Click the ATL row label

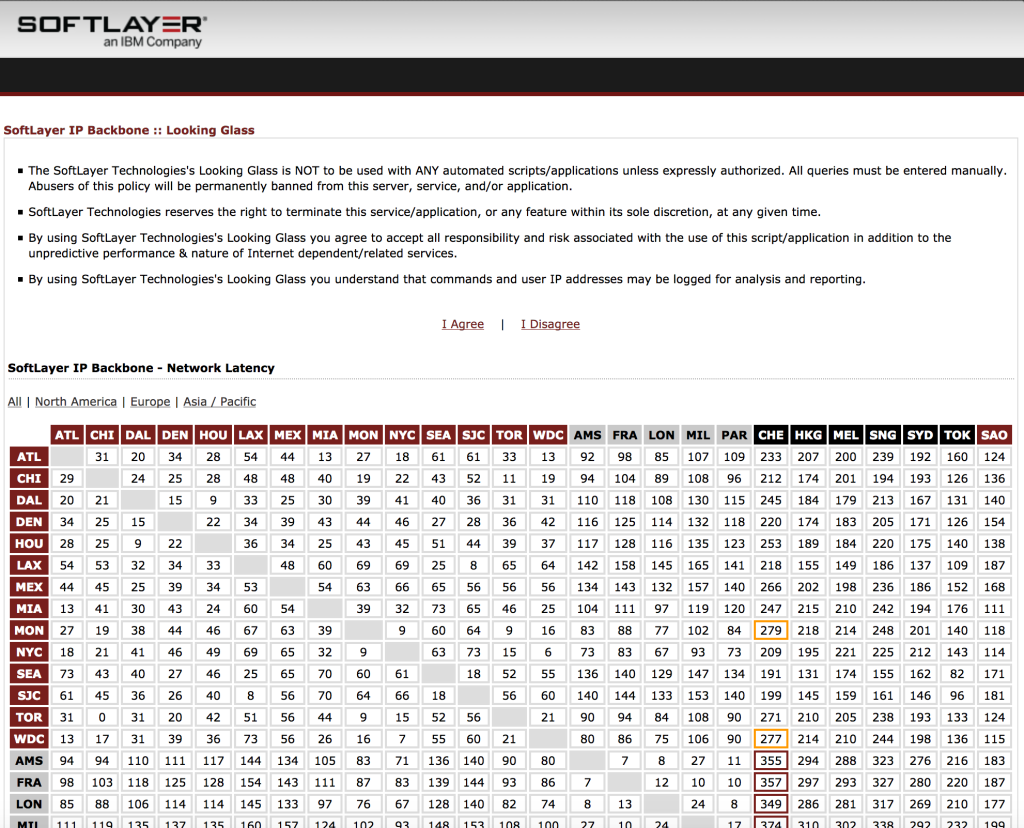pos(29,456)
